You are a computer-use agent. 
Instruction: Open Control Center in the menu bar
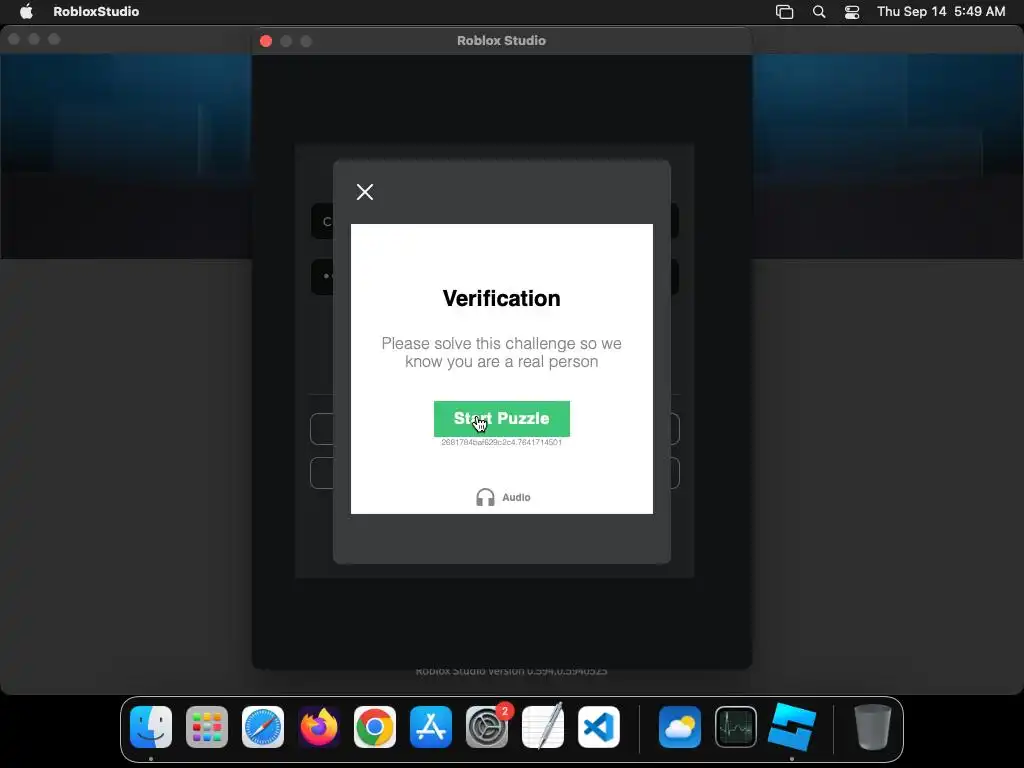coord(852,12)
